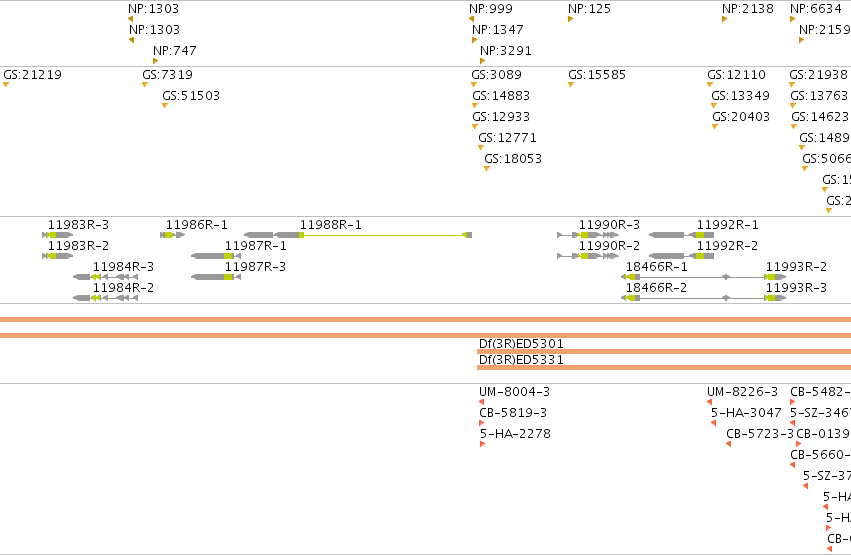Click the GS:21219 triangle marker
The height and width of the screenshot is (555, 851).
(6, 85)
